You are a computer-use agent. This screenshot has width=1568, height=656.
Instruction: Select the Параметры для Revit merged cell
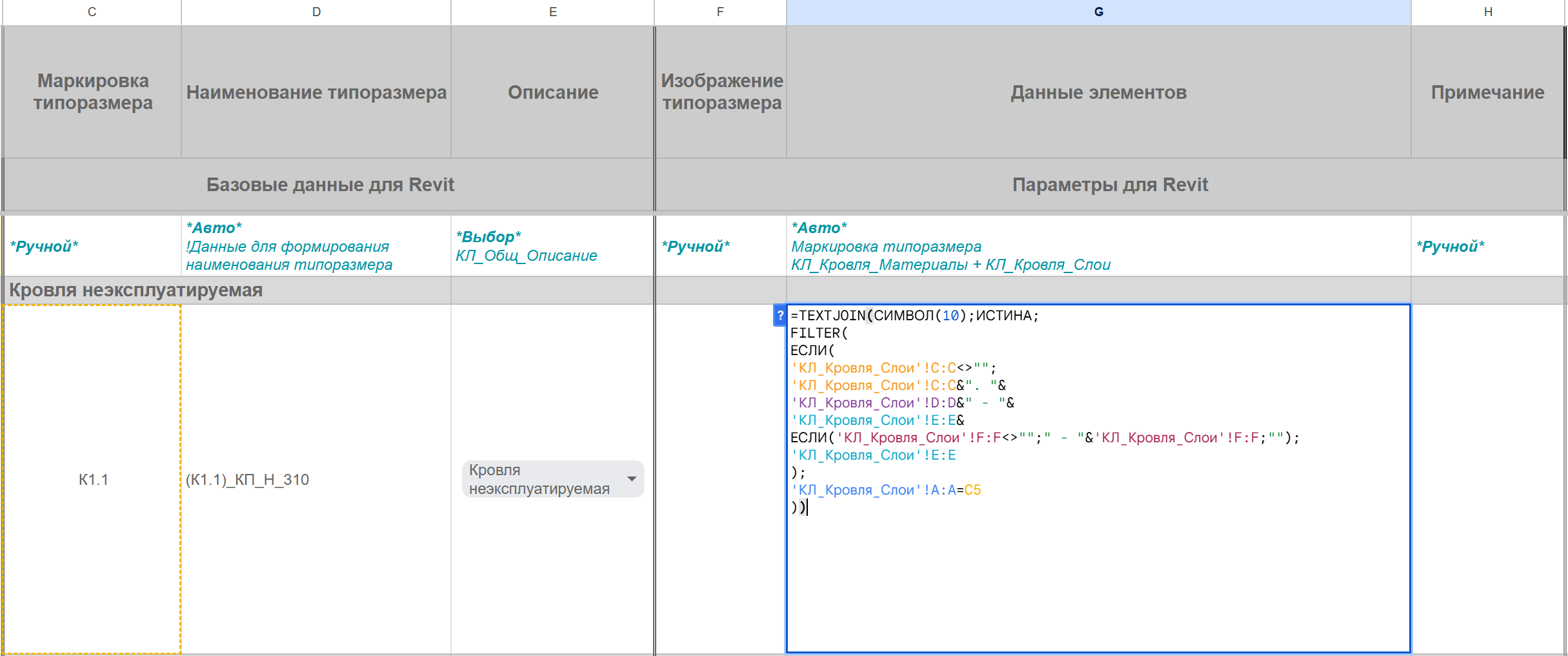click(x=1110, y=185)
